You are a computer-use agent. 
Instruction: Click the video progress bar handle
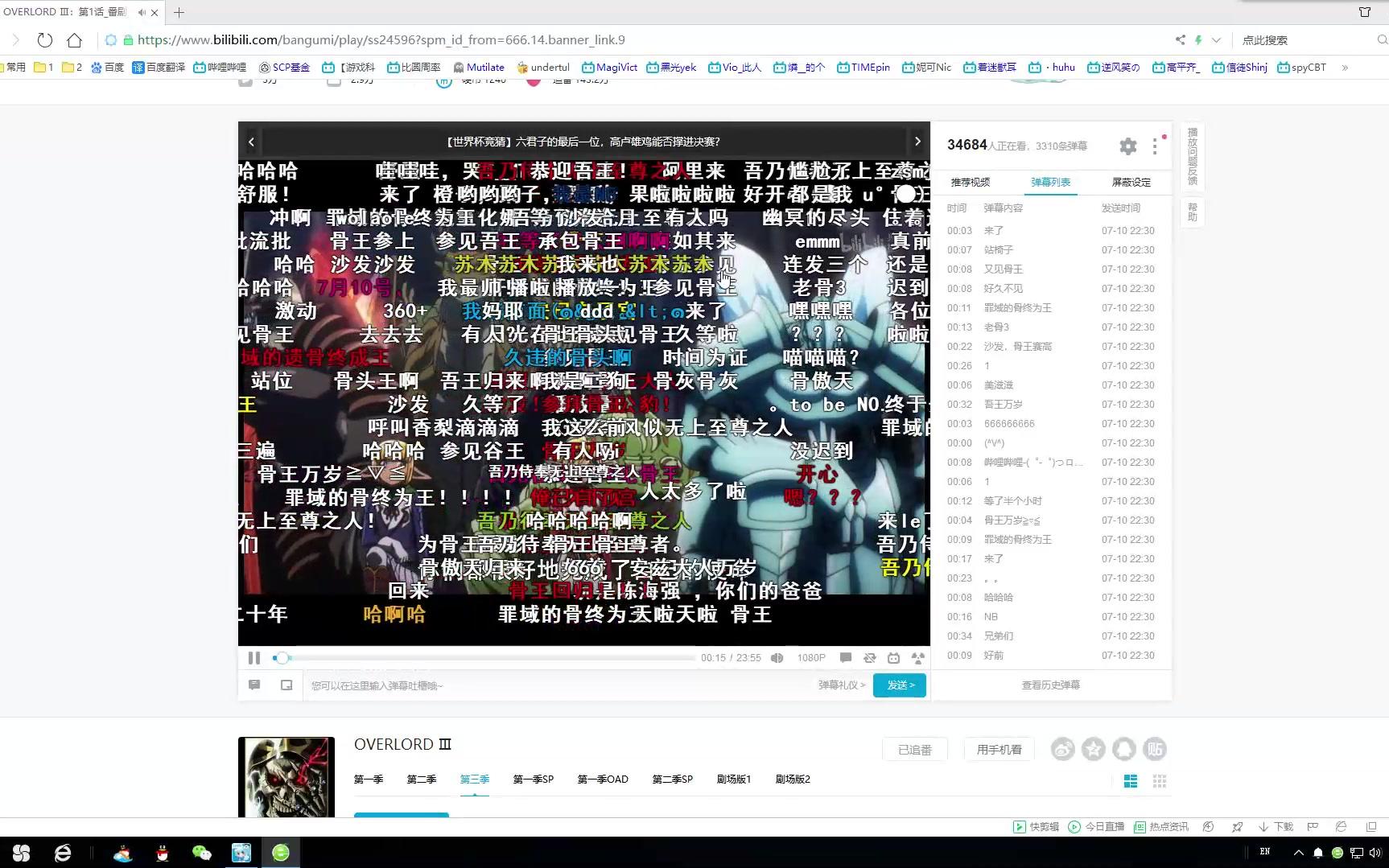[282, 658]
